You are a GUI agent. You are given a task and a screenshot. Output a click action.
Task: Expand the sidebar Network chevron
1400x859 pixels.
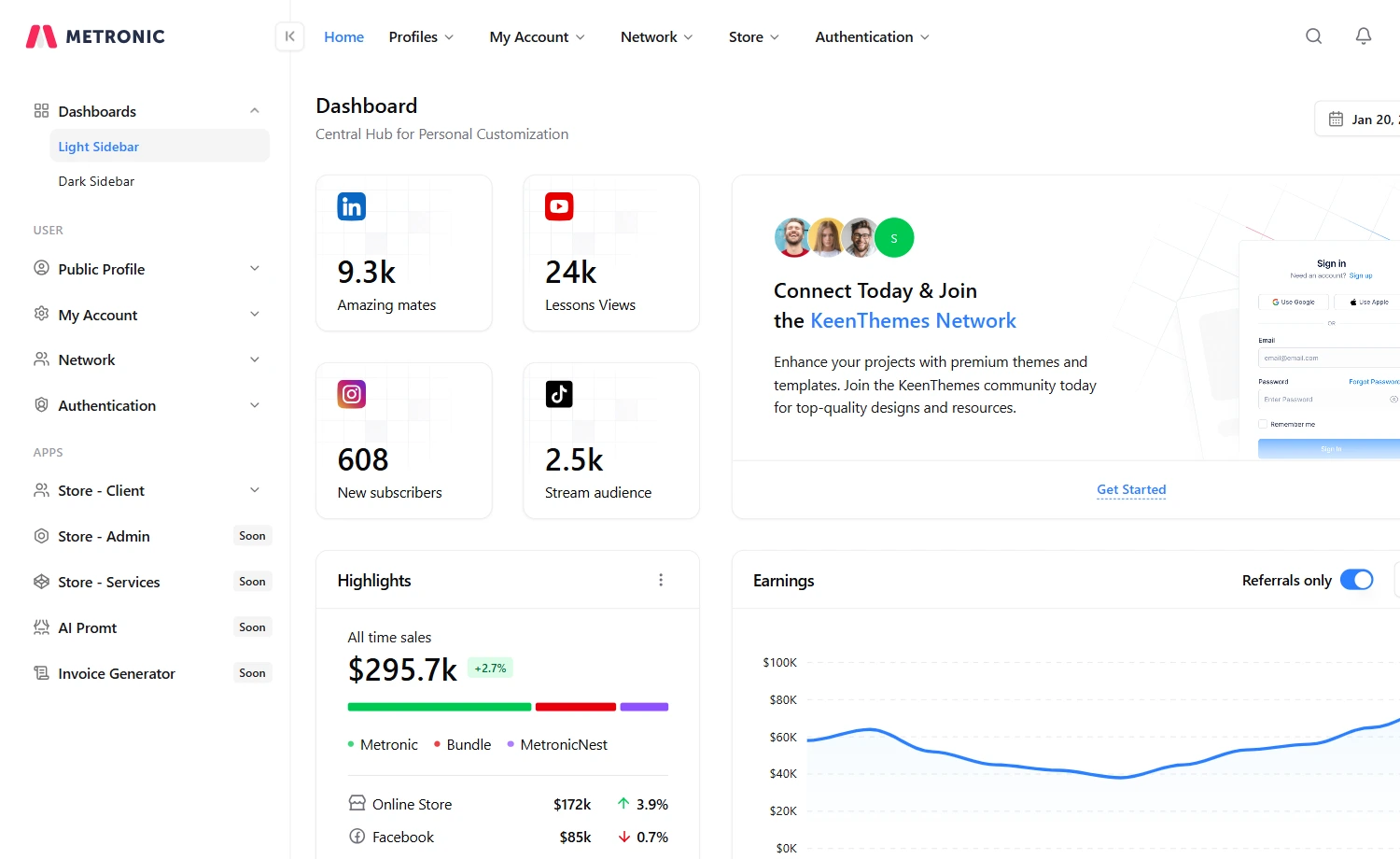[255, 359]
